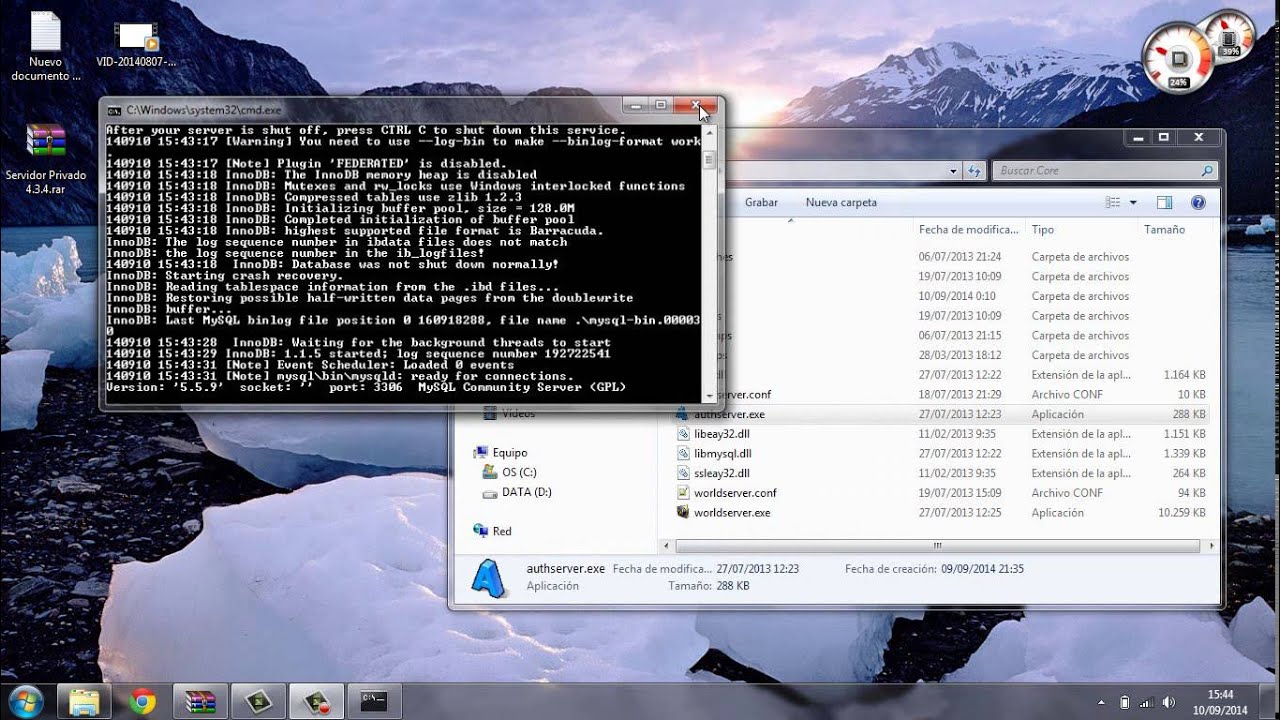
Task: Click the left arrow of horizontal scrollbar
Action: (665, 546)
